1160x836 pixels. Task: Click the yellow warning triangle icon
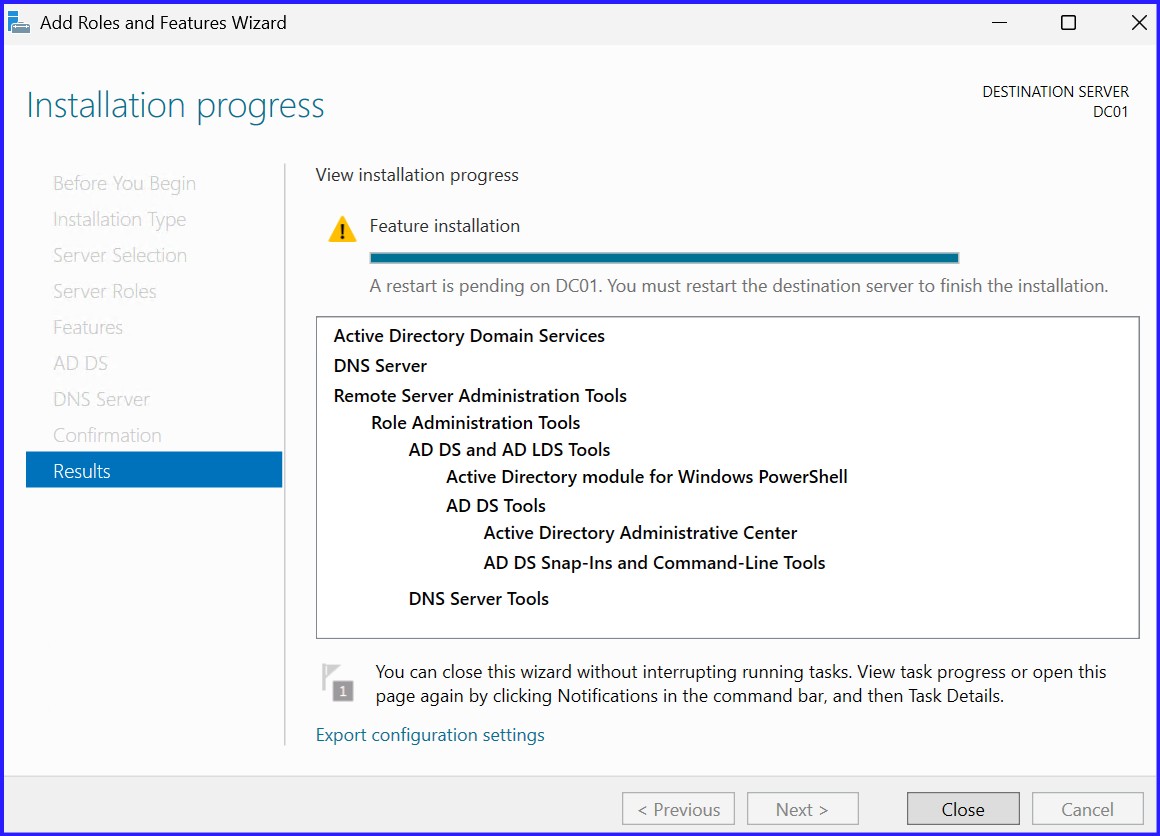(341, 228)
